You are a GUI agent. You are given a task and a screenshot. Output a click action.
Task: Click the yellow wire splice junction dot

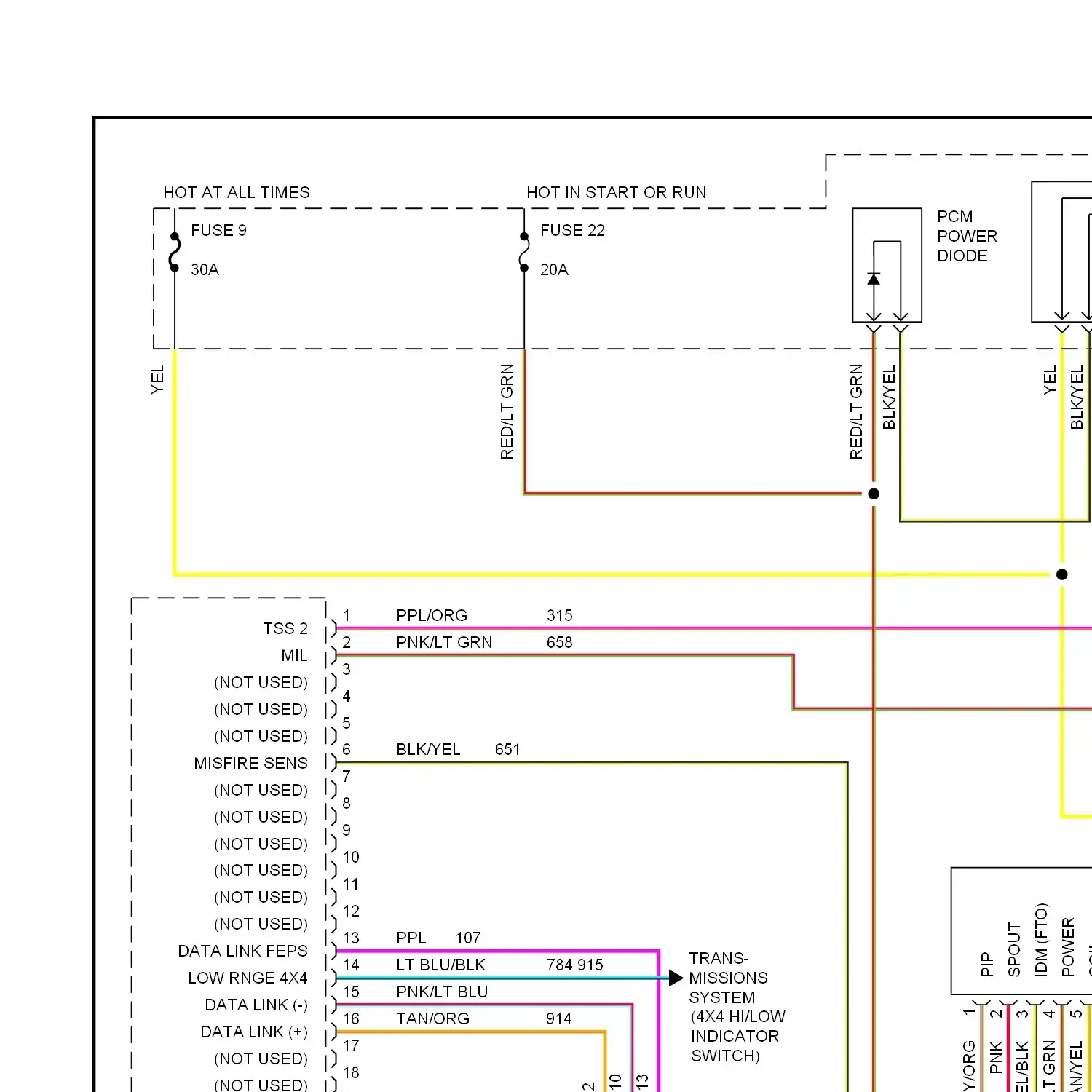click(x=1062, y=574)
